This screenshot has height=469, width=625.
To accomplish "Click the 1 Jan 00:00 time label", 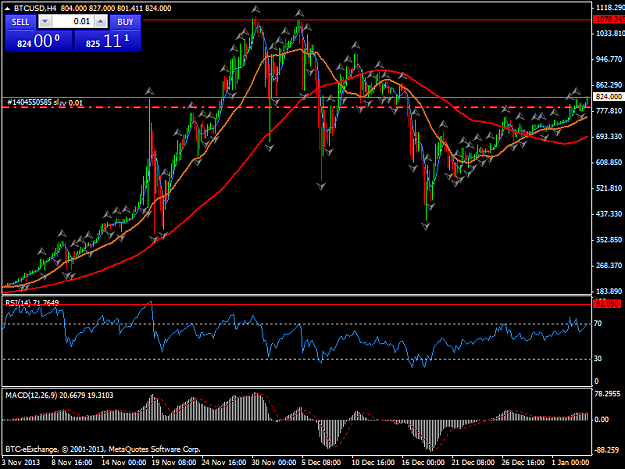I will (570, 462).
